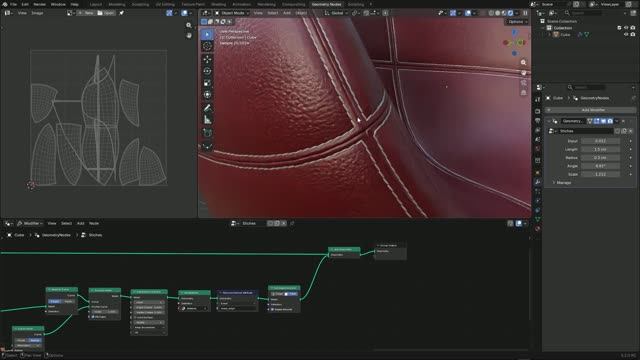Toggle exclude Collection from view layer checkbox

tap(619, 28)
